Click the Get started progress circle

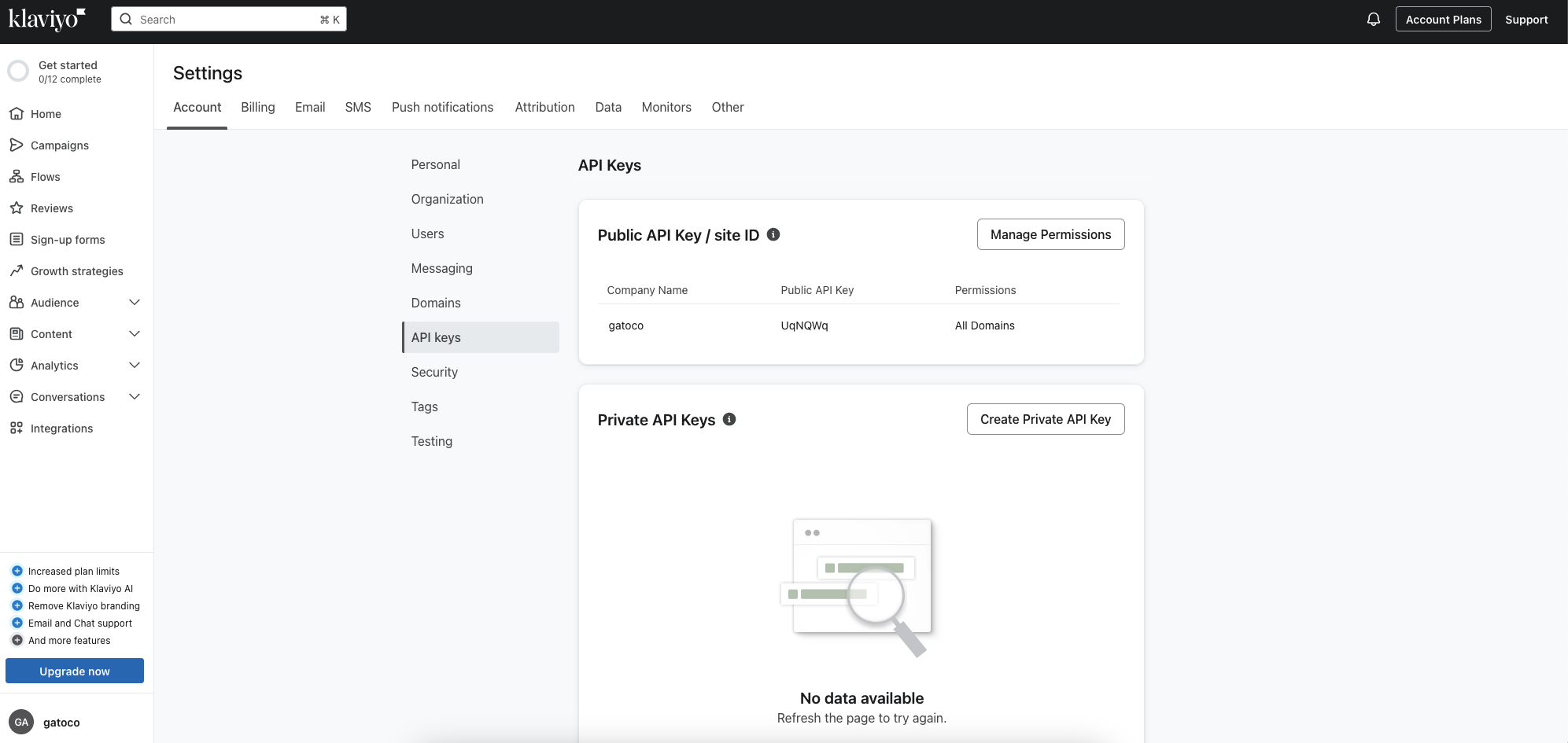(18, 72)
